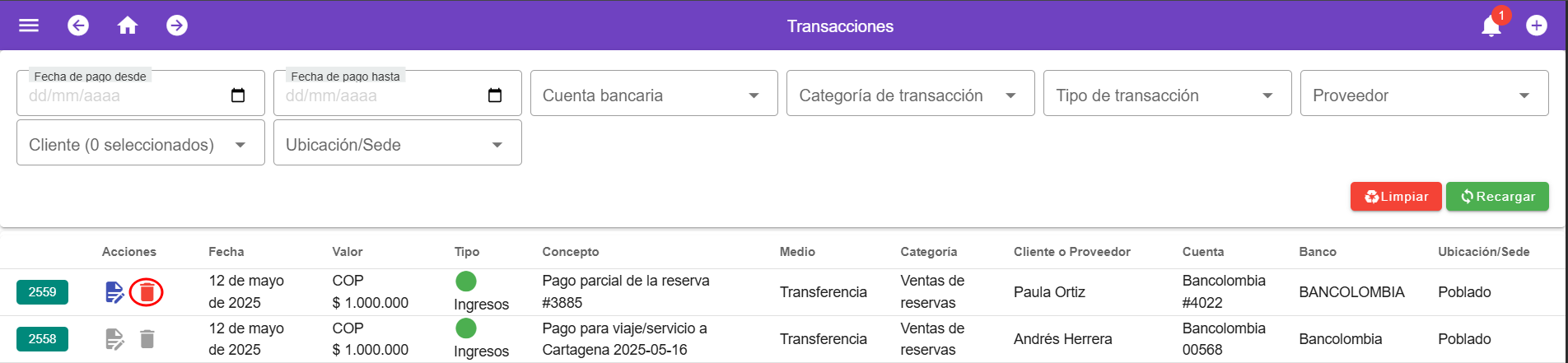
Task: Open the notifications bell
Action: click(x=1491, y=26)
